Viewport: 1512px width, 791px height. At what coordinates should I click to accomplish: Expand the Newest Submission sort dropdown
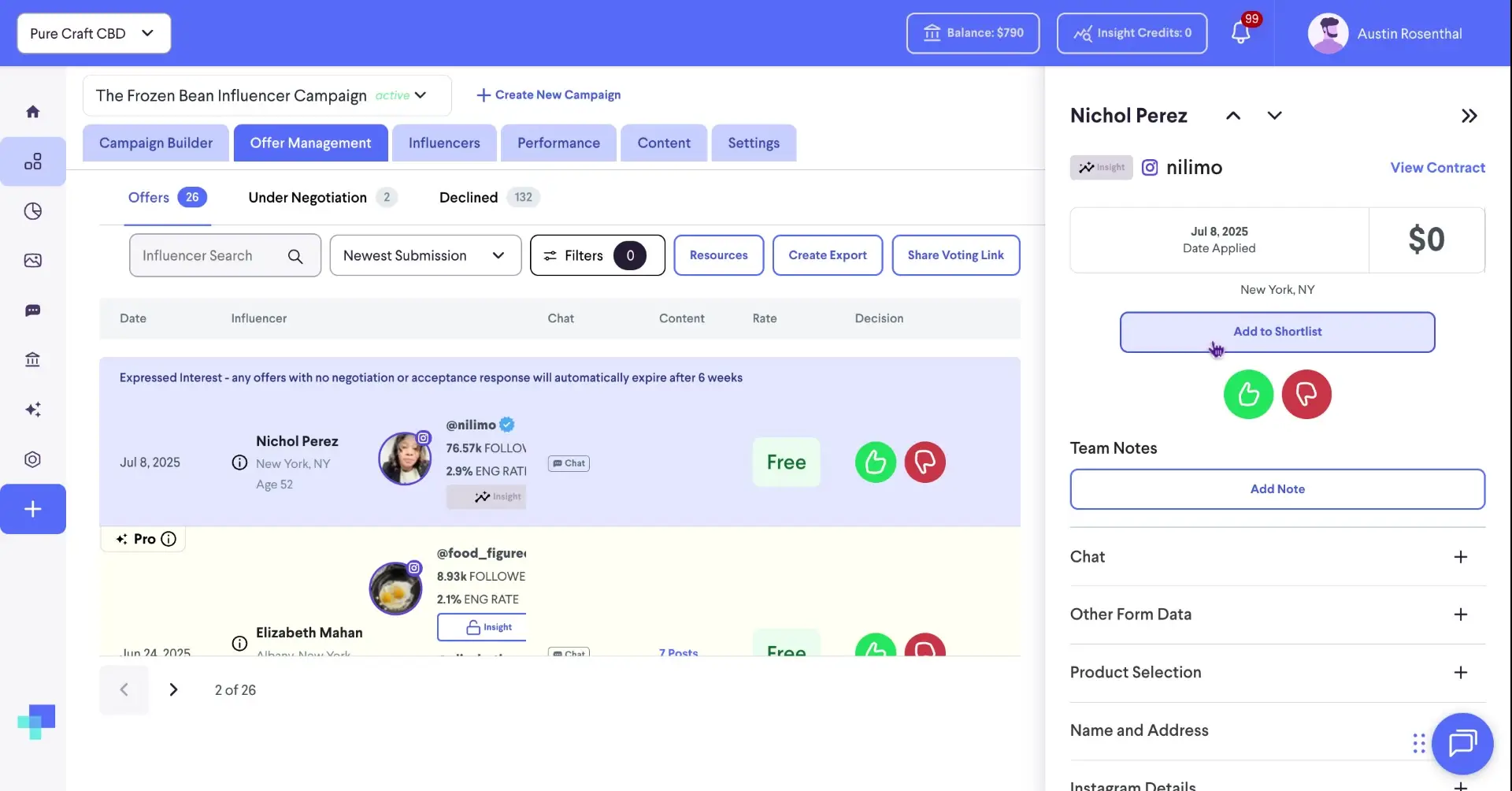pyautogui.click(x=425, y=255)
